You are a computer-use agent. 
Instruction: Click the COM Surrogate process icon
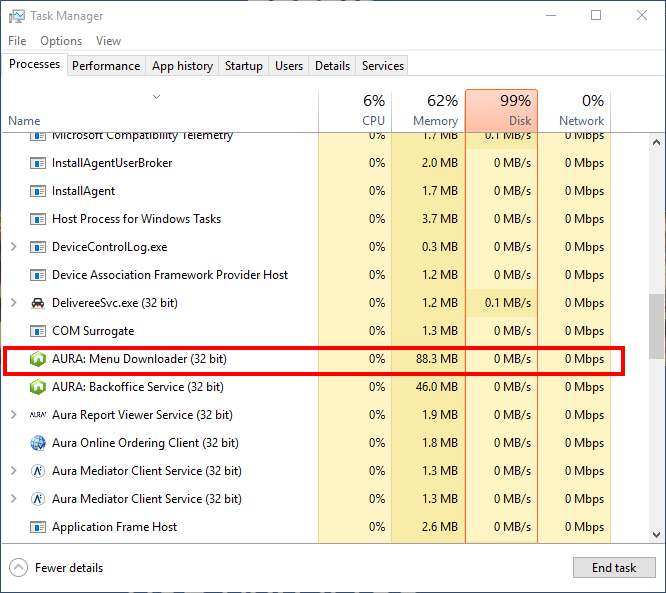click(38, 331)
